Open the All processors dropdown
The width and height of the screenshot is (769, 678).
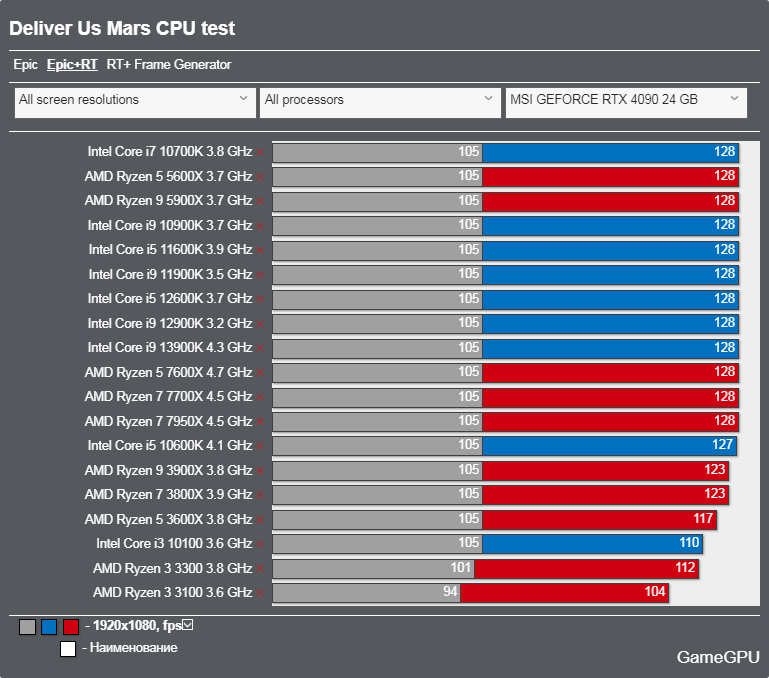pos(380,103)
